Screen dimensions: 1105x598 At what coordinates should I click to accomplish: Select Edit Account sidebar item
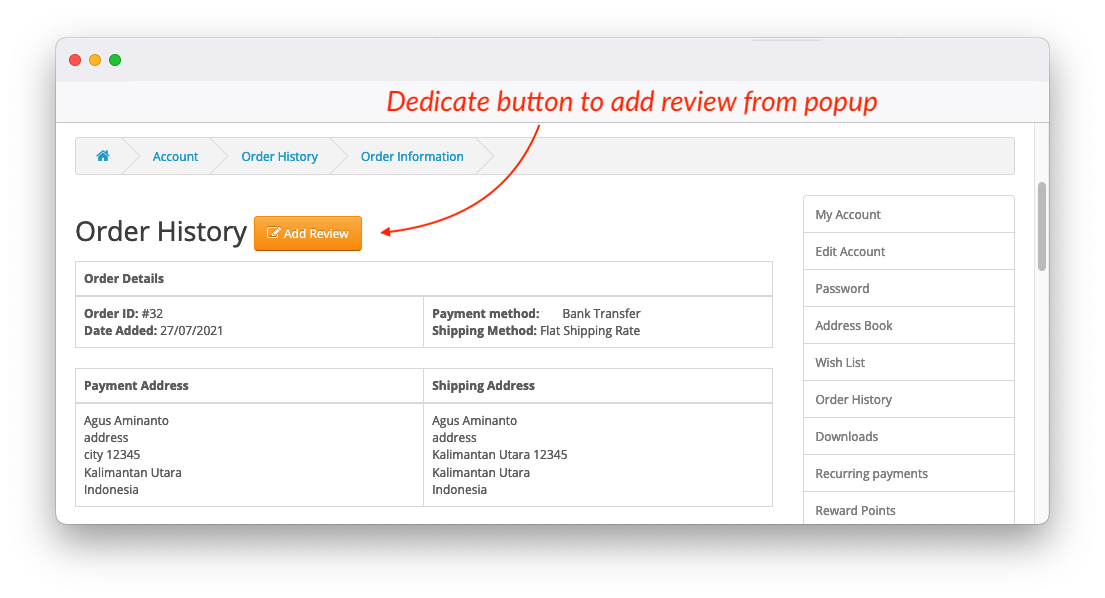(850, 251)
